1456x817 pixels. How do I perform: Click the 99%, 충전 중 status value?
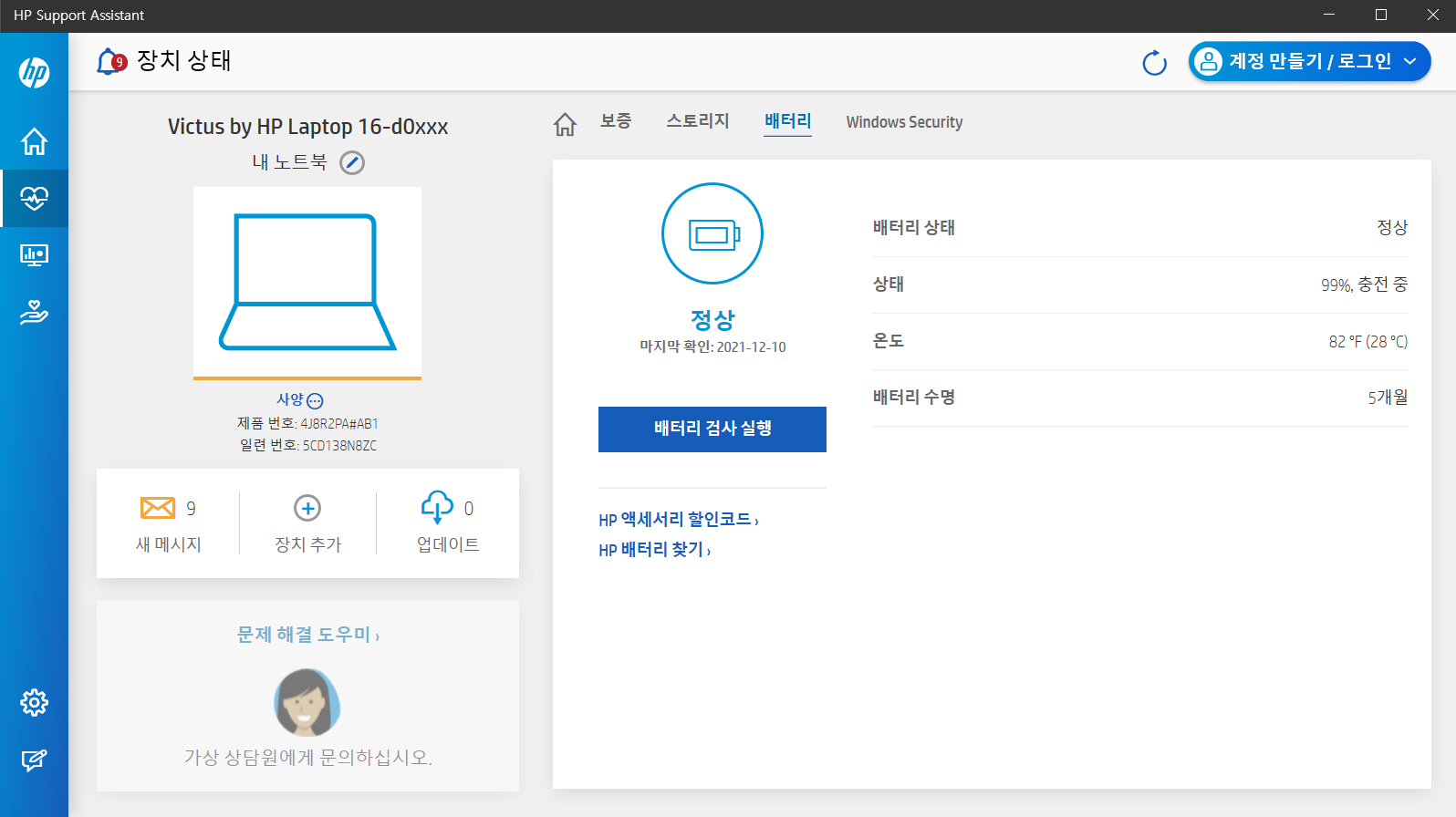[1364, 284]
